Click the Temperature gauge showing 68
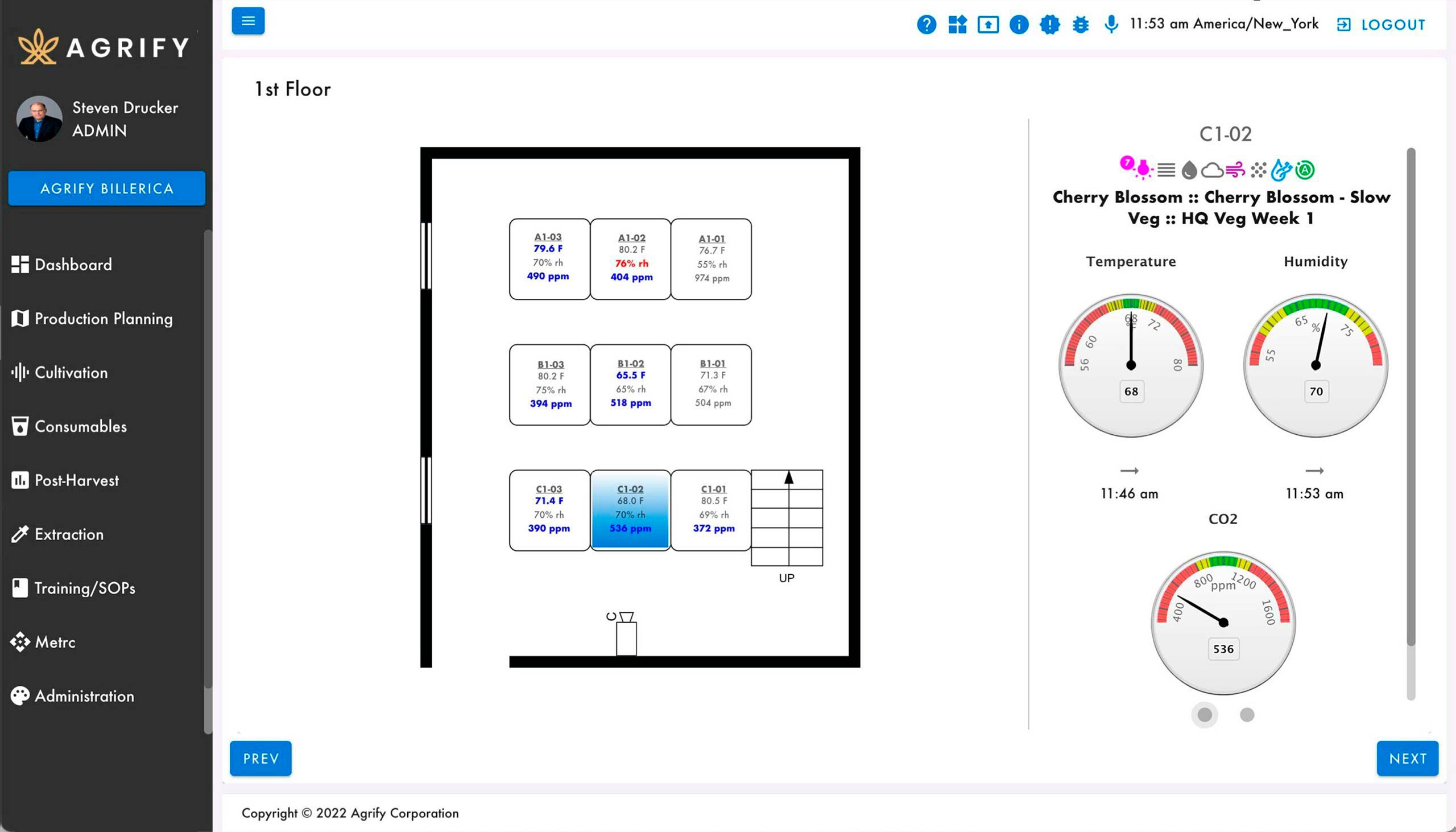Screen dimensions: 1456x832 point(1131,366)
